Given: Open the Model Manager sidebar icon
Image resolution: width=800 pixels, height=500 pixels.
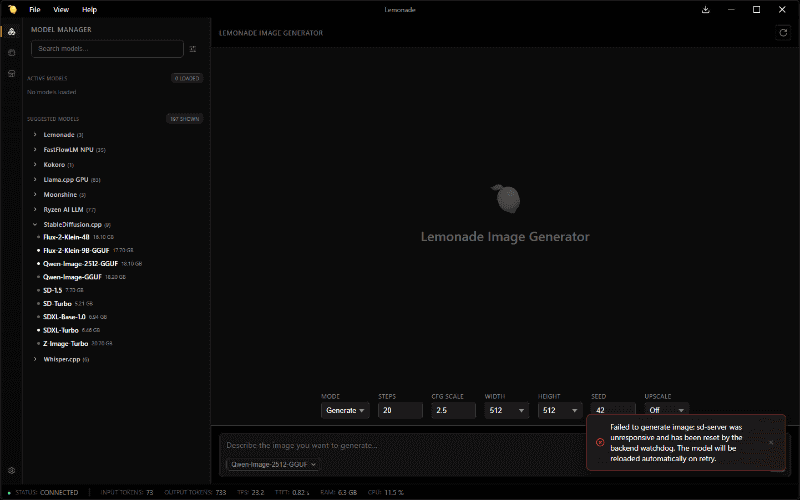Looking at the screenshot, I should 11,32.
